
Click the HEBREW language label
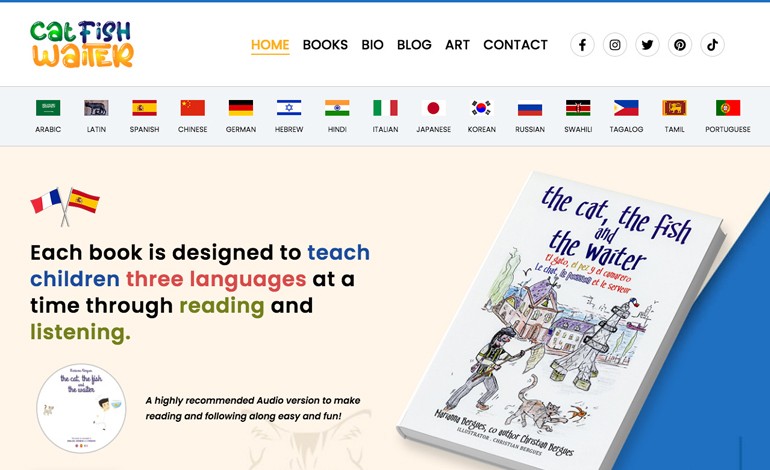289,129
